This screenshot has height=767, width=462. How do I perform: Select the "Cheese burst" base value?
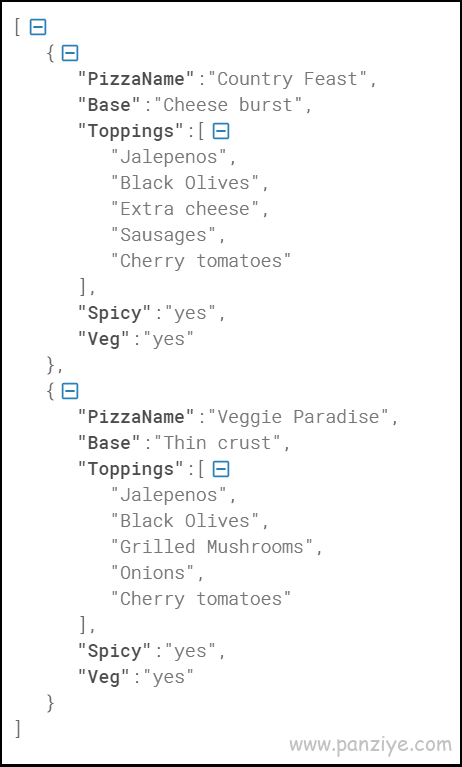click(x=228, y=105)
